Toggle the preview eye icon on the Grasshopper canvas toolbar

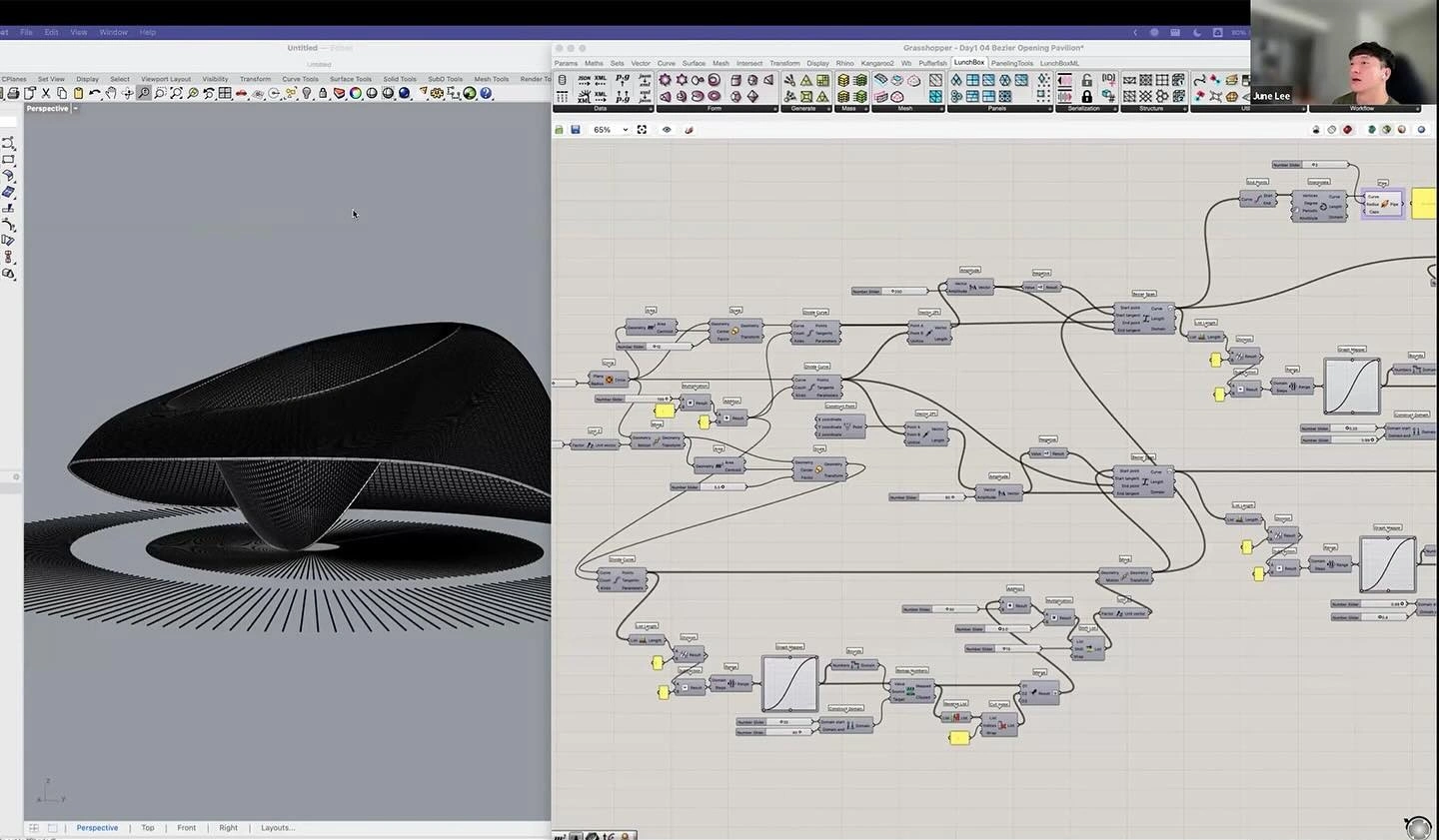[667, 129]
